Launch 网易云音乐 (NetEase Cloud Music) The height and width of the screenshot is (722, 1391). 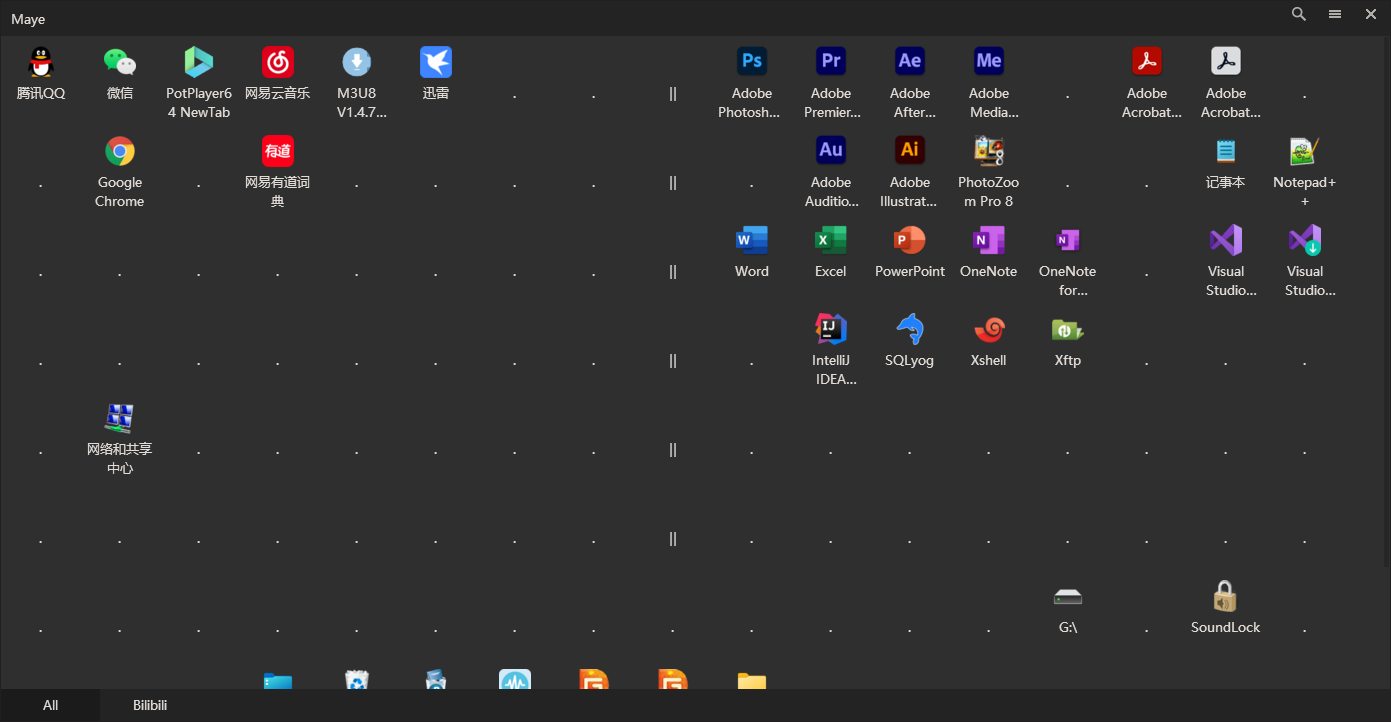pyautogui.click(x=277, y=60)
